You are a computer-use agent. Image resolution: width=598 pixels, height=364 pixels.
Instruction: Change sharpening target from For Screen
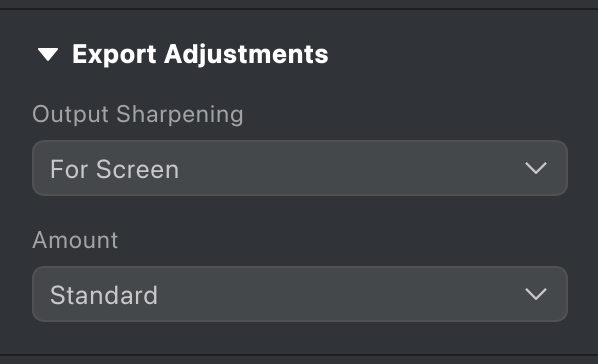click(x=300, y=168)
